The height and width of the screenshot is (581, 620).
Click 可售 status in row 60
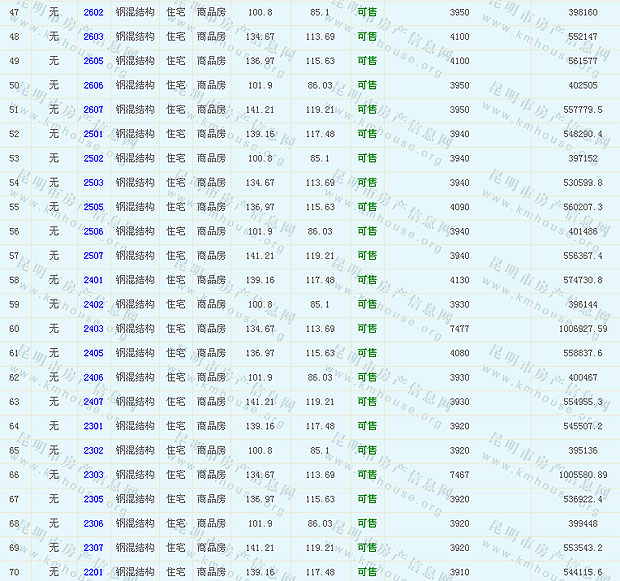point(367,329)
